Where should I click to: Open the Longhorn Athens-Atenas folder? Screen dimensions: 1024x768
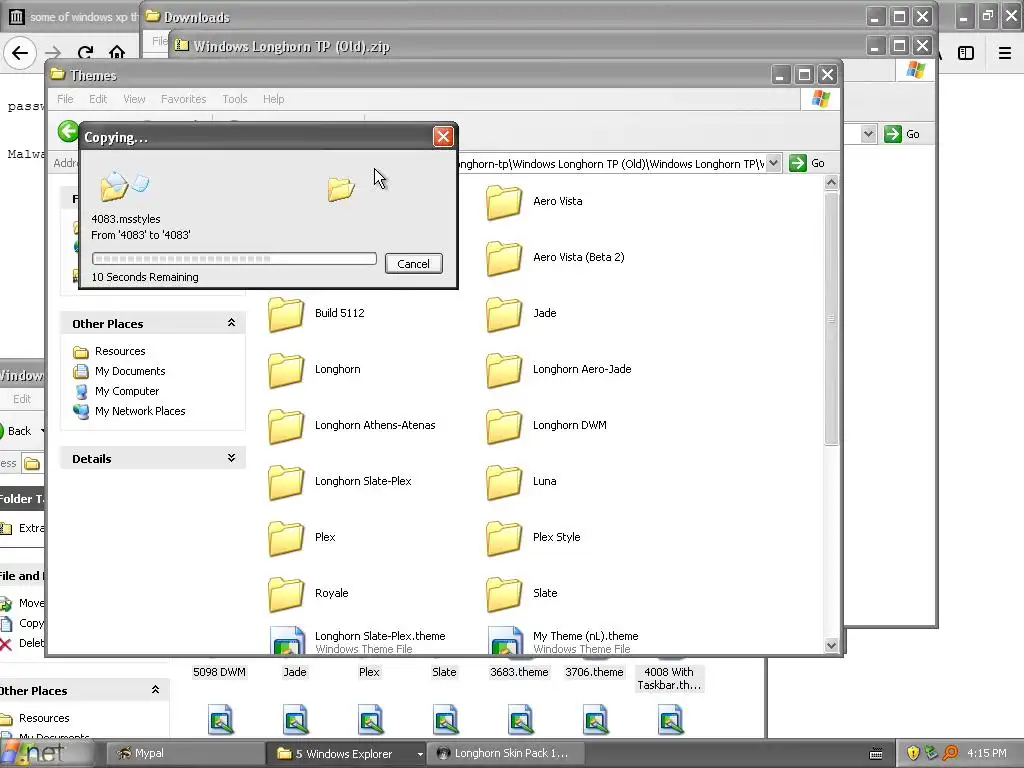pos(352,426)
